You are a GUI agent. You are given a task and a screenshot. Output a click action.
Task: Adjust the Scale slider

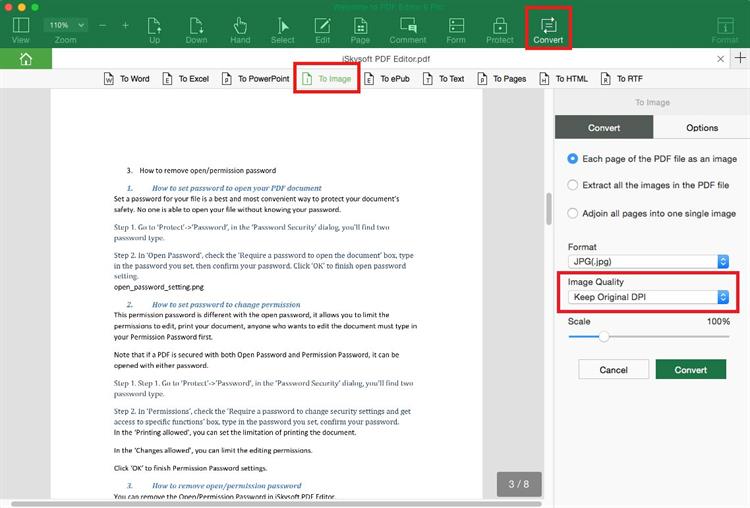pyautogui.click(x=604, y=337)
